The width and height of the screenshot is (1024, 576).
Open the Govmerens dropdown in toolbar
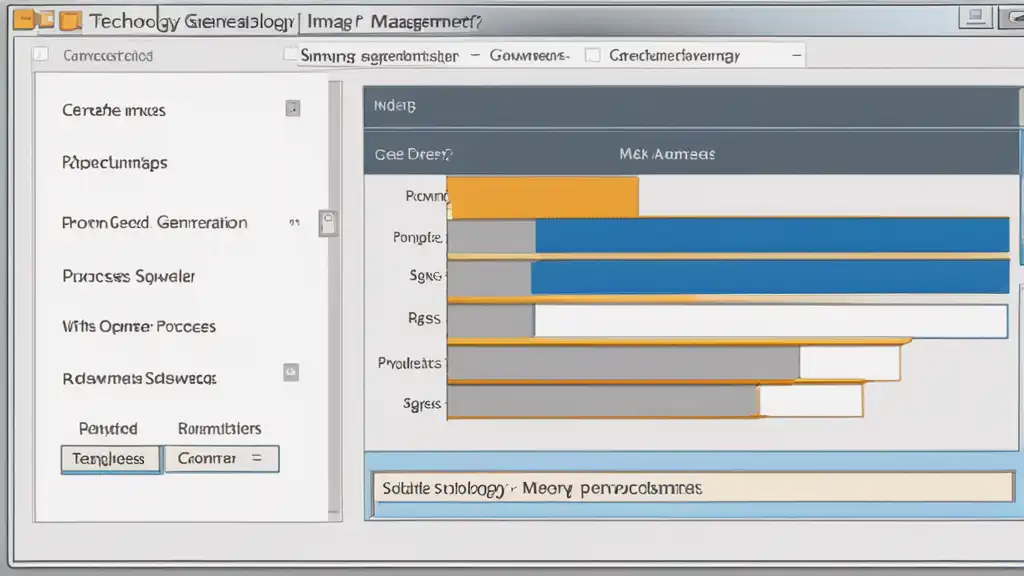529,56
